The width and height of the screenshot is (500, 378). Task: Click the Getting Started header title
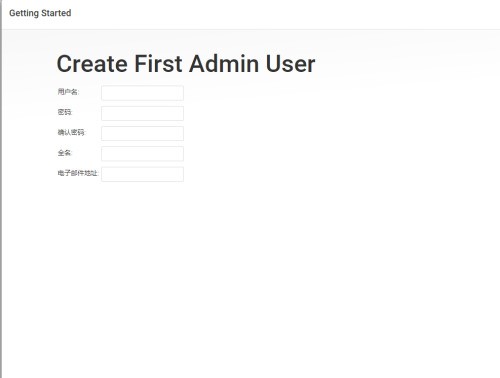[40, 13]
